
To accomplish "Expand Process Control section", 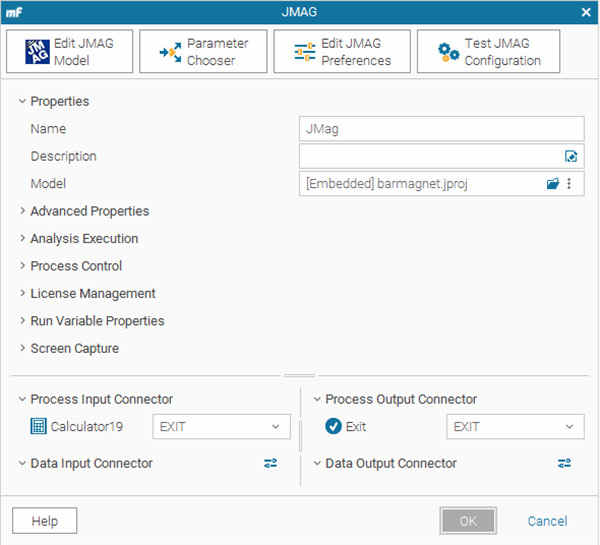I will pos(22,266).
